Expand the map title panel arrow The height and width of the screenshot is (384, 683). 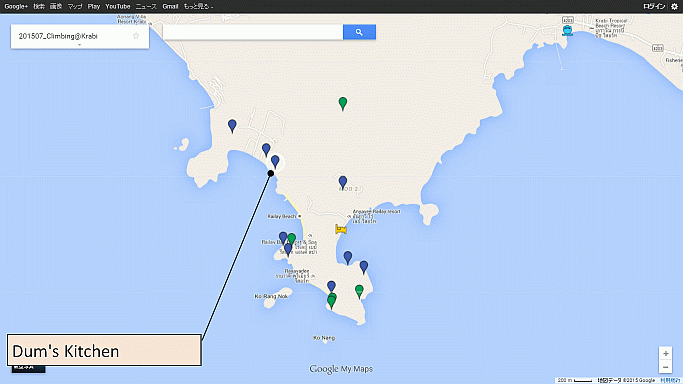pyautogui.click(x=79, y=45)
